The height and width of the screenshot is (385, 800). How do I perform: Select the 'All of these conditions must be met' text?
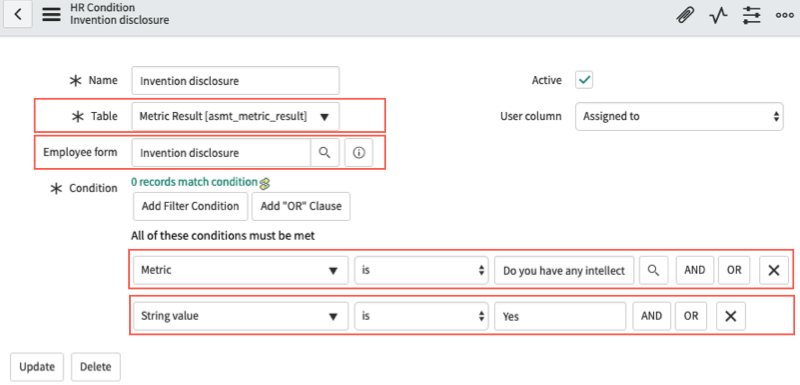223,236
